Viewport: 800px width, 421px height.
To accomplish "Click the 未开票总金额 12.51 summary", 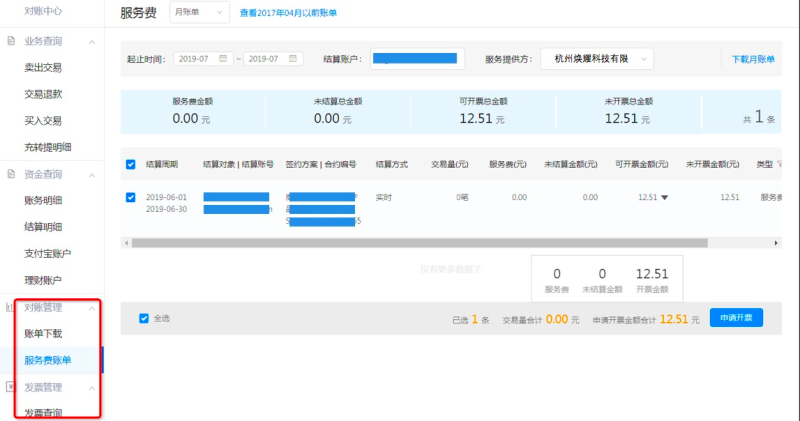I will point(628,112).
